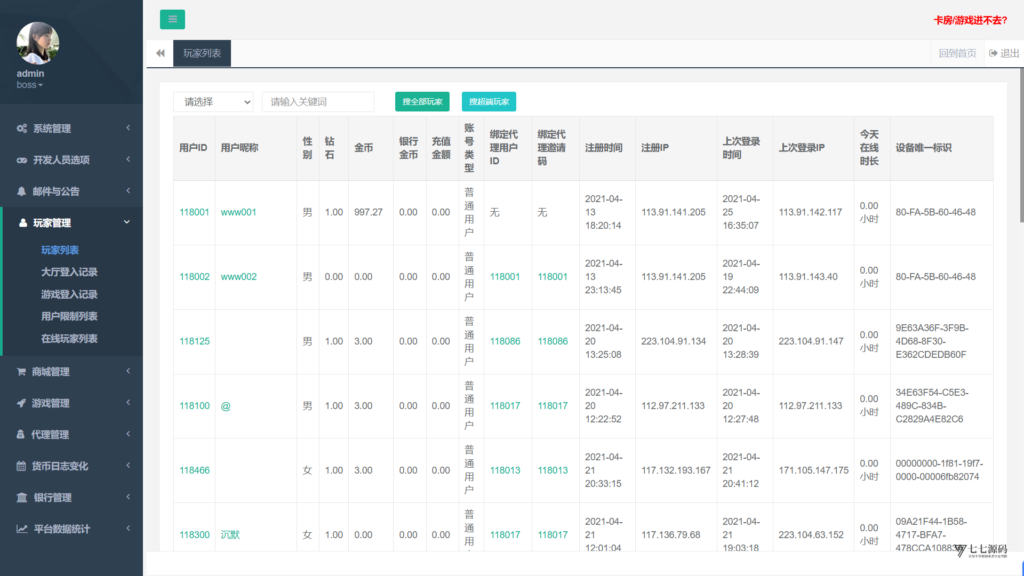Switch to the 玩家列表 tab
This screenshot has height=576, width=1024.
[202, 54]
